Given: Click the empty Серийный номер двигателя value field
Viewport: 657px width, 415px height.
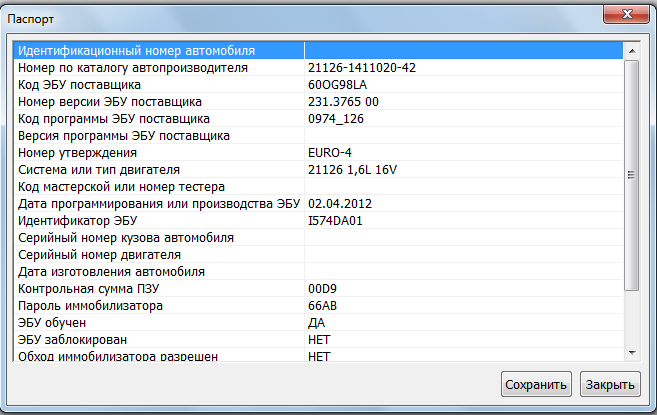Looking at the screenshot, I should (x=460, y=254).
